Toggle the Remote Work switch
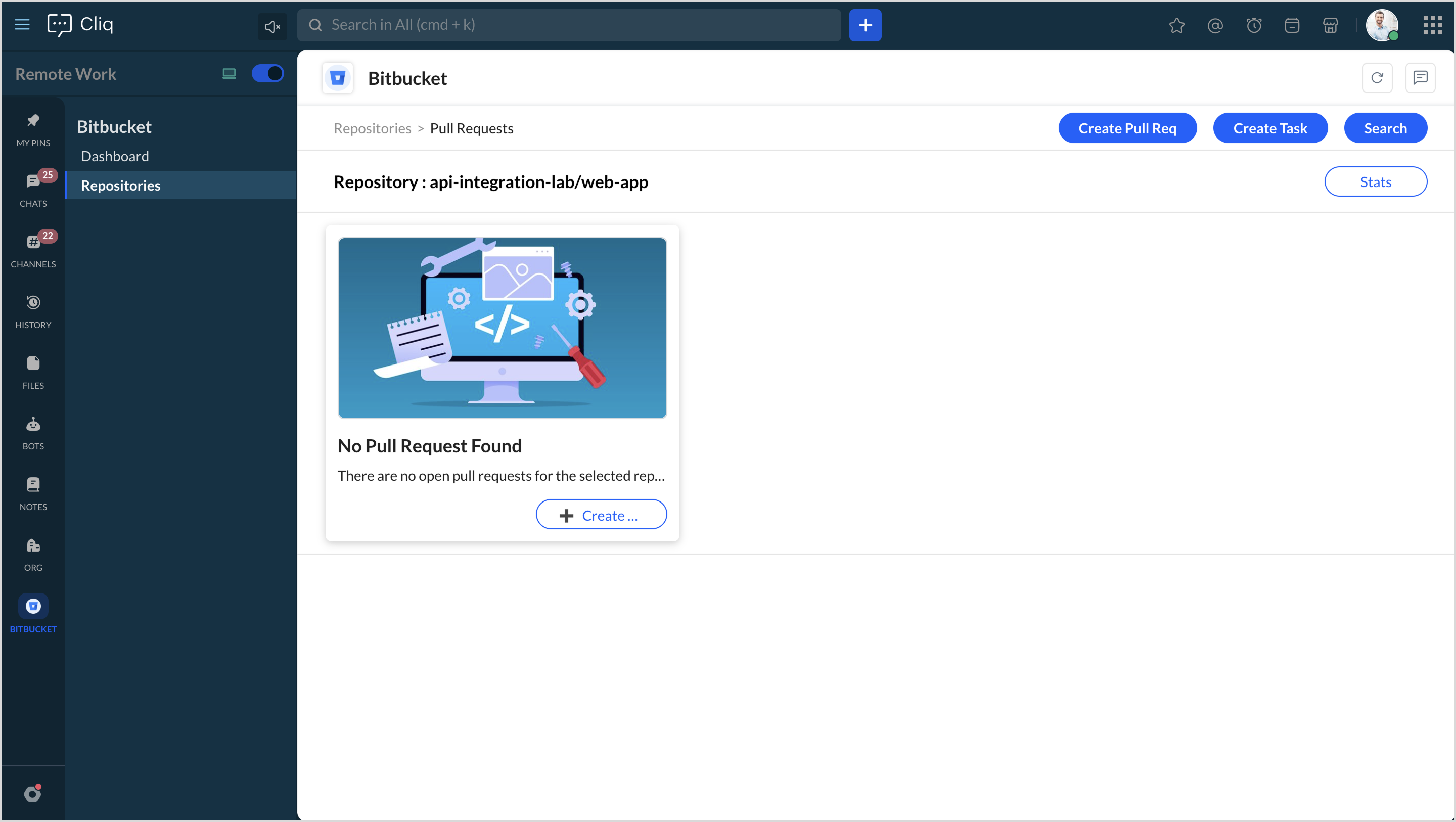The height and width of the screenshot is (822, 1456). tap(267, 73)
